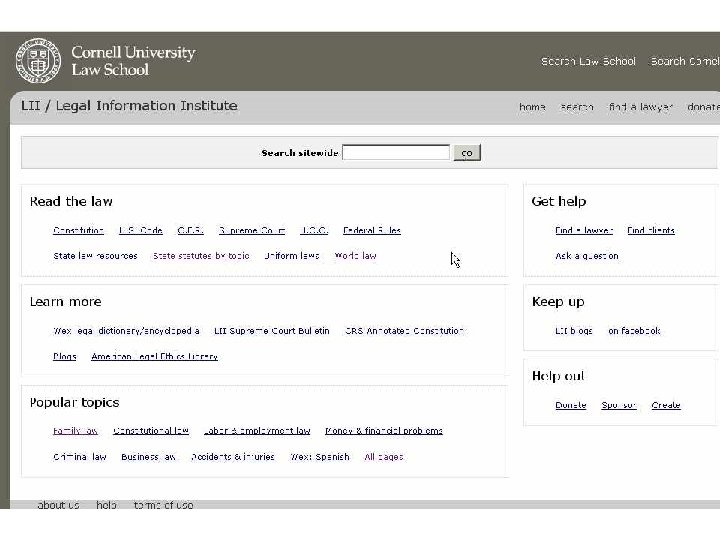Viewport: 720px width, 540px height.
Task: Open Find a lawyer under Get help
Action: coord(584,230)
